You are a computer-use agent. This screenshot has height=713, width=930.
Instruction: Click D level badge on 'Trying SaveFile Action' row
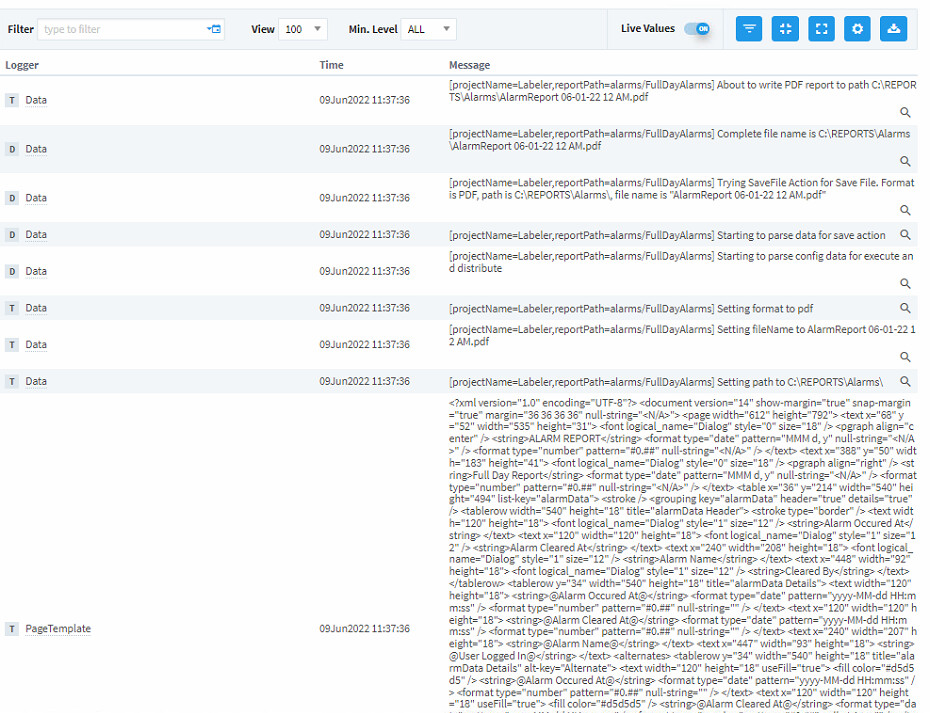[12, 198]
